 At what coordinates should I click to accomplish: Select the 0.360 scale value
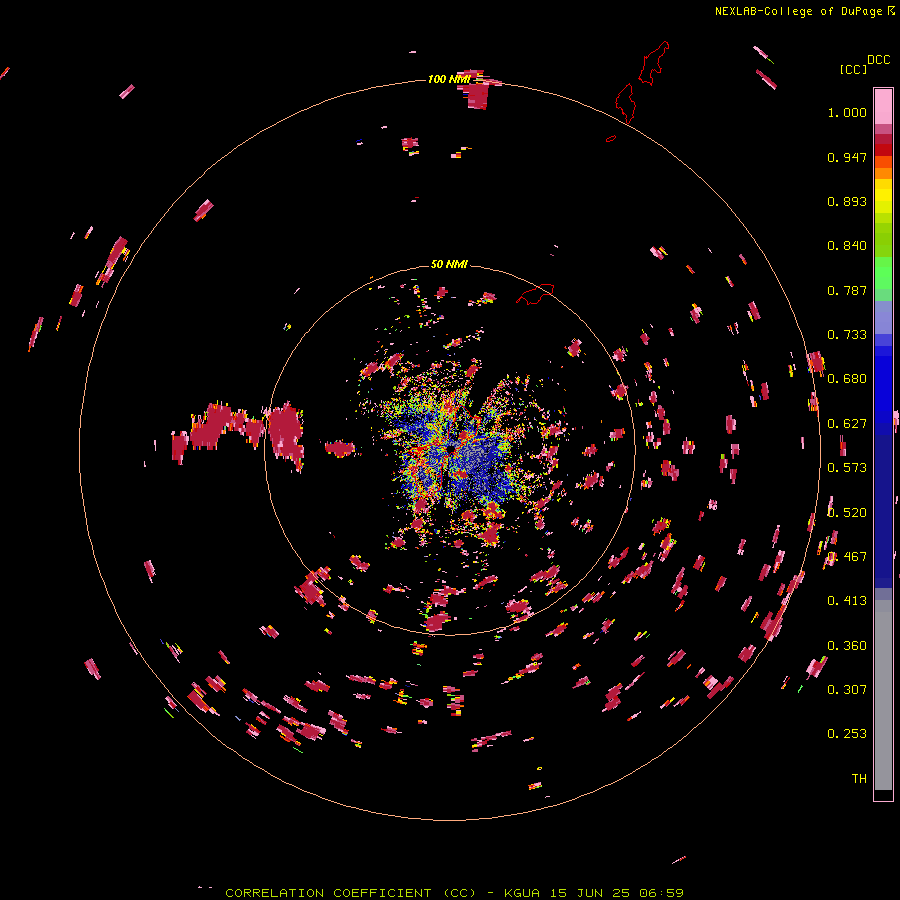(x=847, y=646)
